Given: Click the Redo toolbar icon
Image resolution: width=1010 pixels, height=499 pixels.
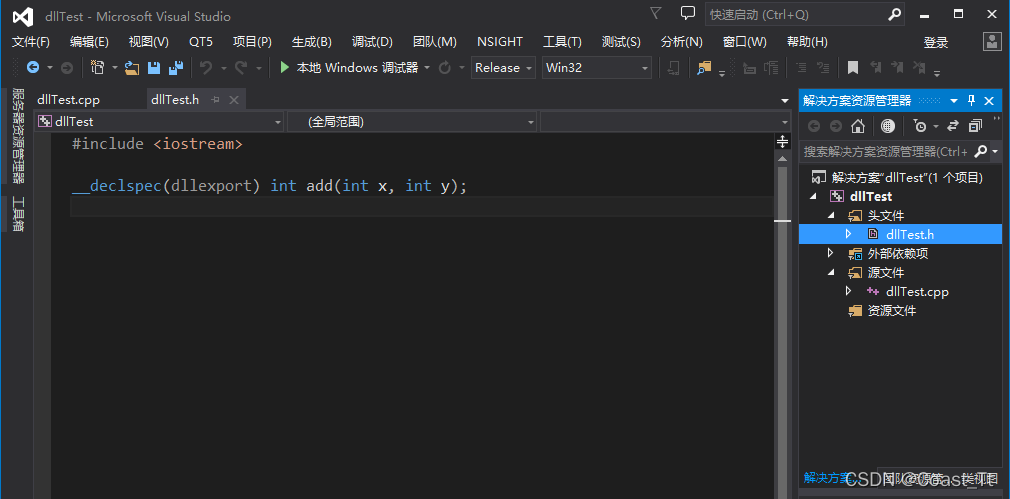Looking at the screenshot, I should tap(241, 68).
